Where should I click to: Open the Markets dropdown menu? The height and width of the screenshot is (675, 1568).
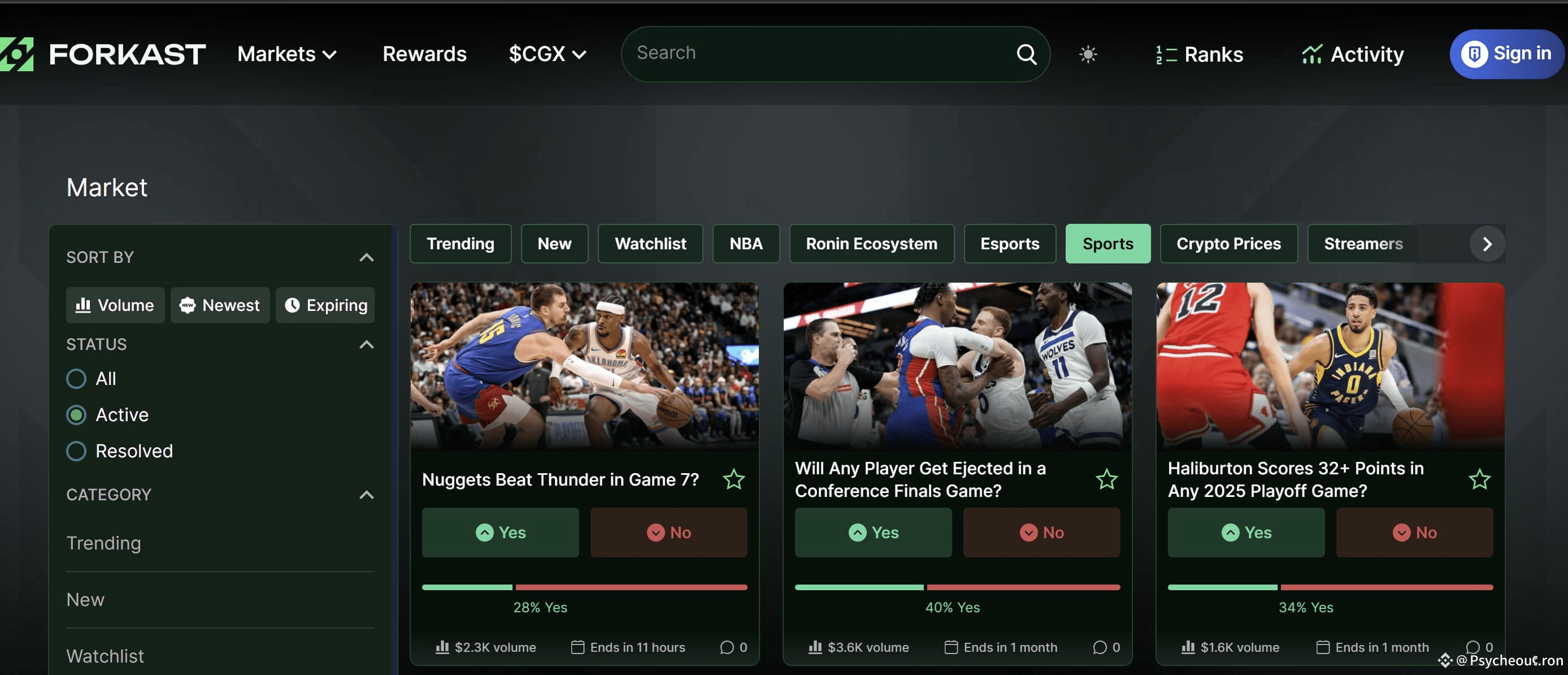[286, 54]
